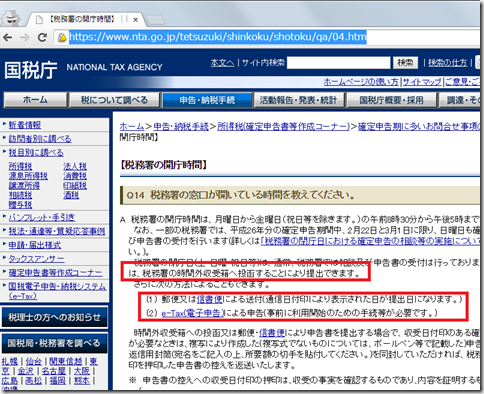Open the 福岡 regional bureau link
The image size is (484, 394).
tap(57, 380)
